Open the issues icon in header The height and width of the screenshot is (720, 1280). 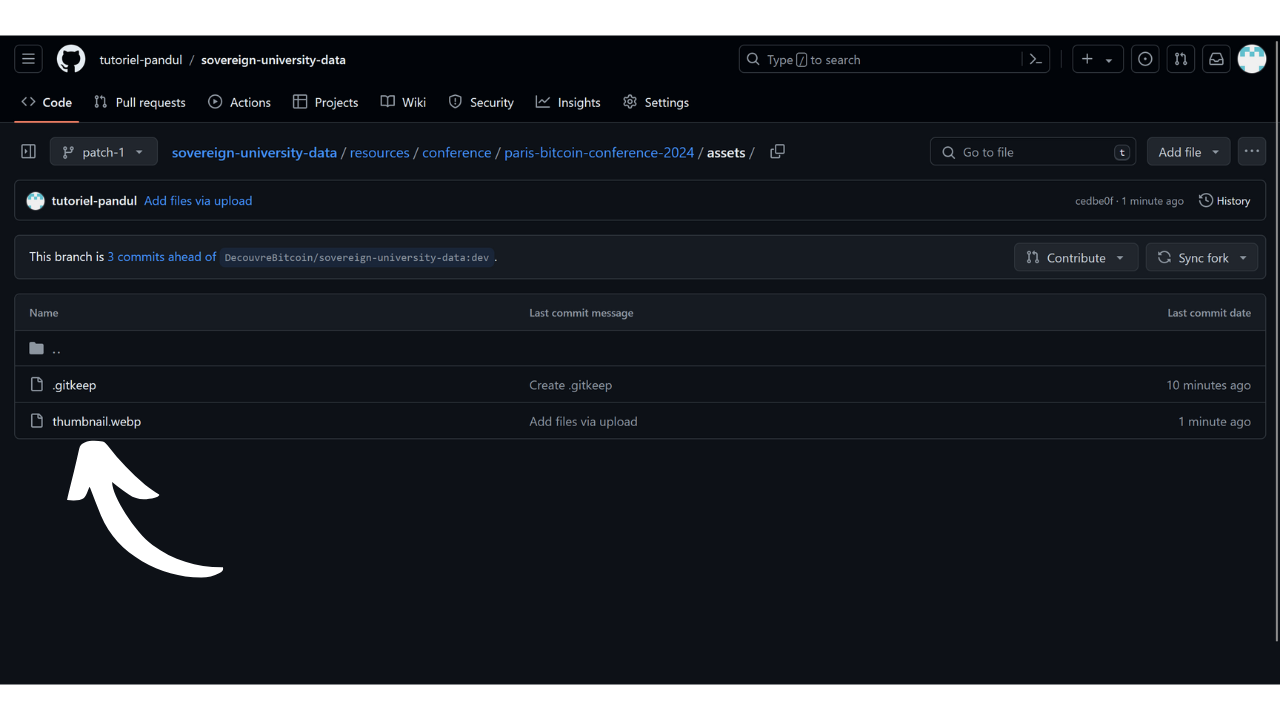click(1145, 59)
